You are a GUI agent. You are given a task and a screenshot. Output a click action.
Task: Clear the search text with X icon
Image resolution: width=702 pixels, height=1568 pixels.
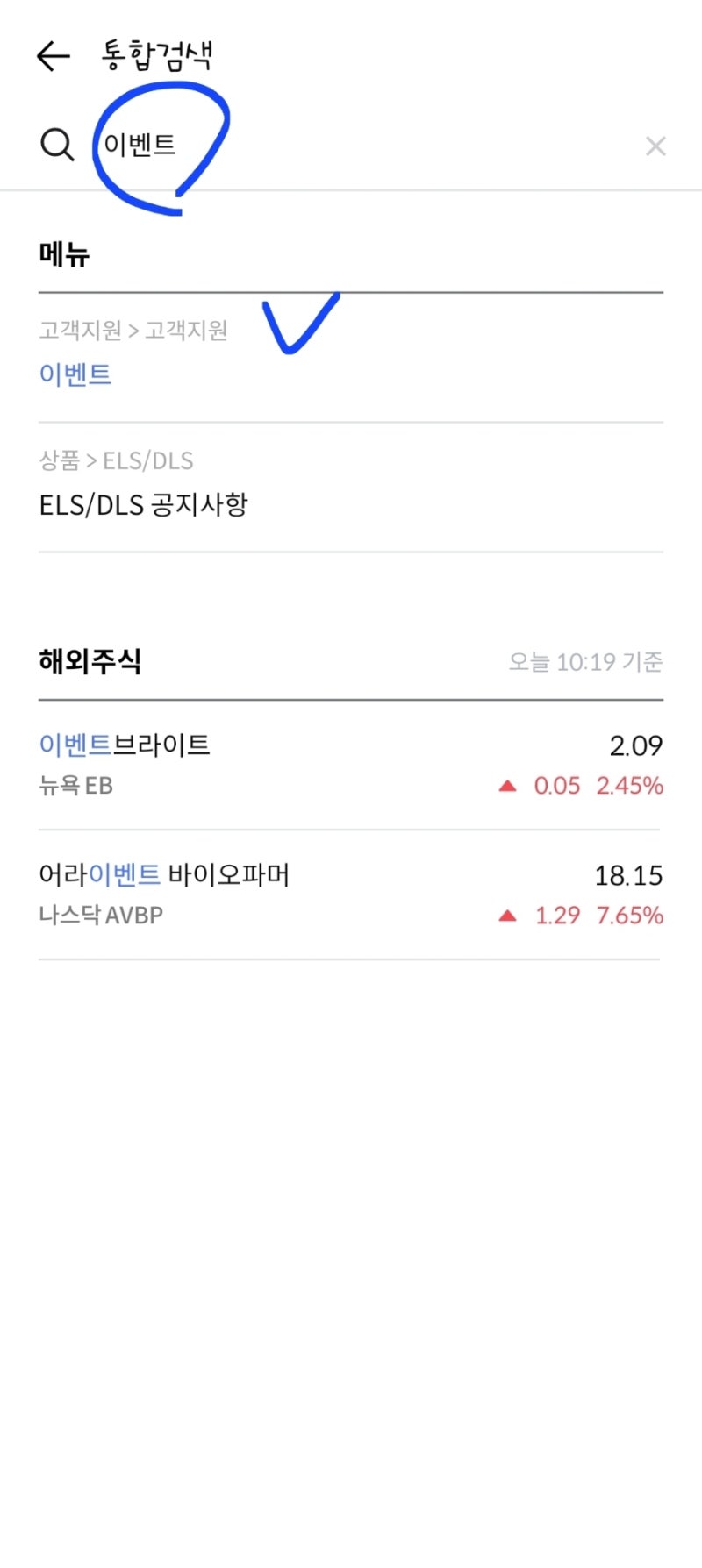pyautogui.click(x=655, y=146)
